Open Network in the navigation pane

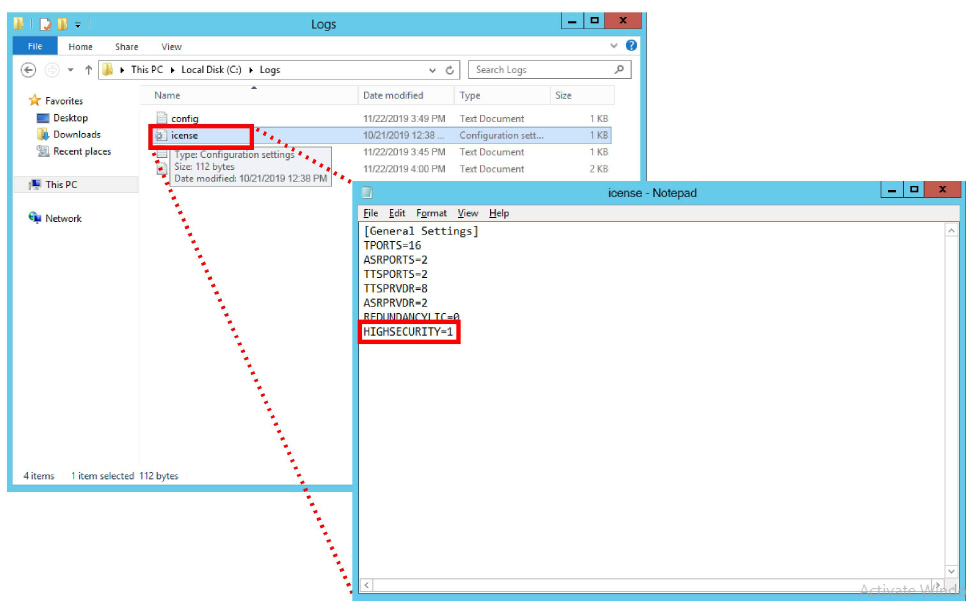pos(63,218)
